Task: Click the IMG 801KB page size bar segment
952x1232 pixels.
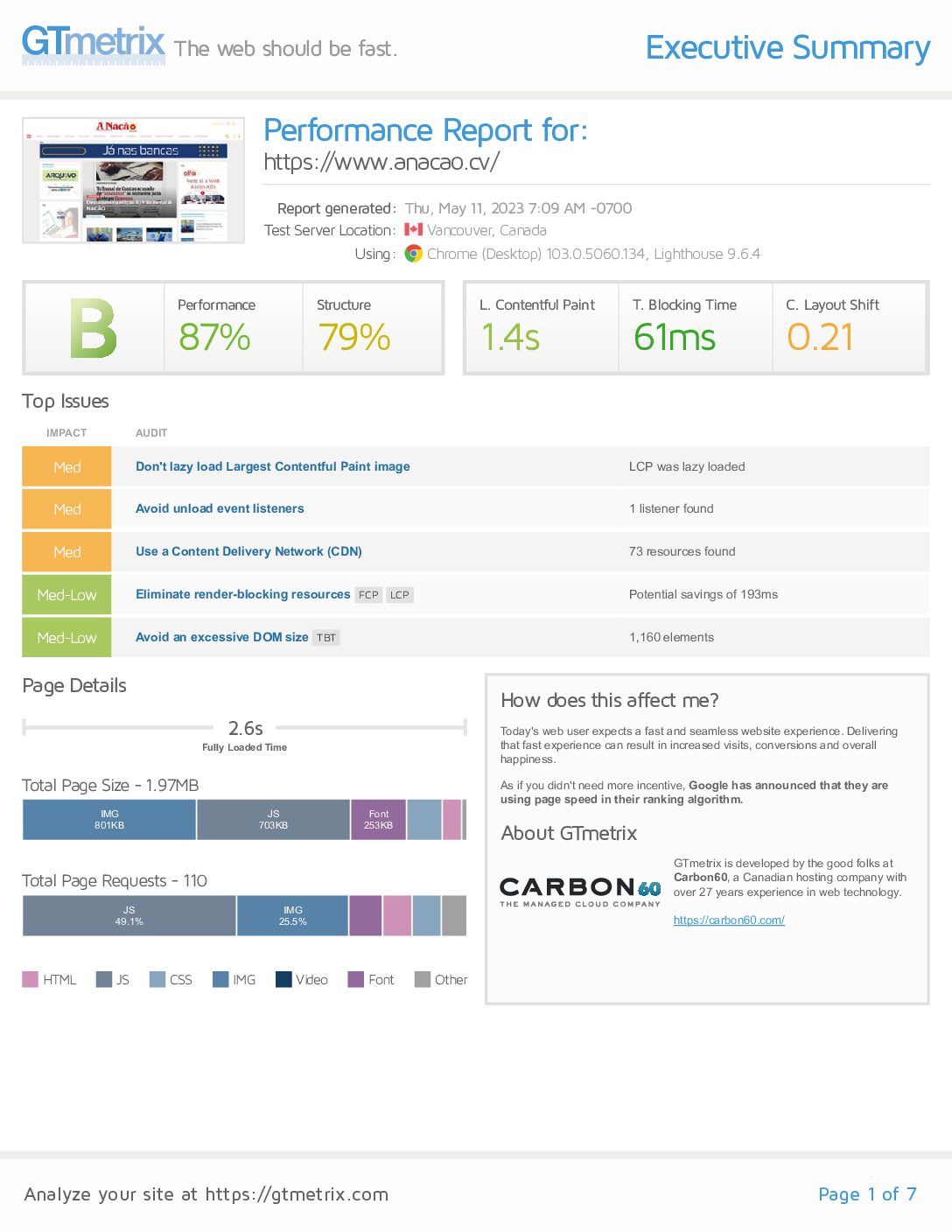Action: 109,820
